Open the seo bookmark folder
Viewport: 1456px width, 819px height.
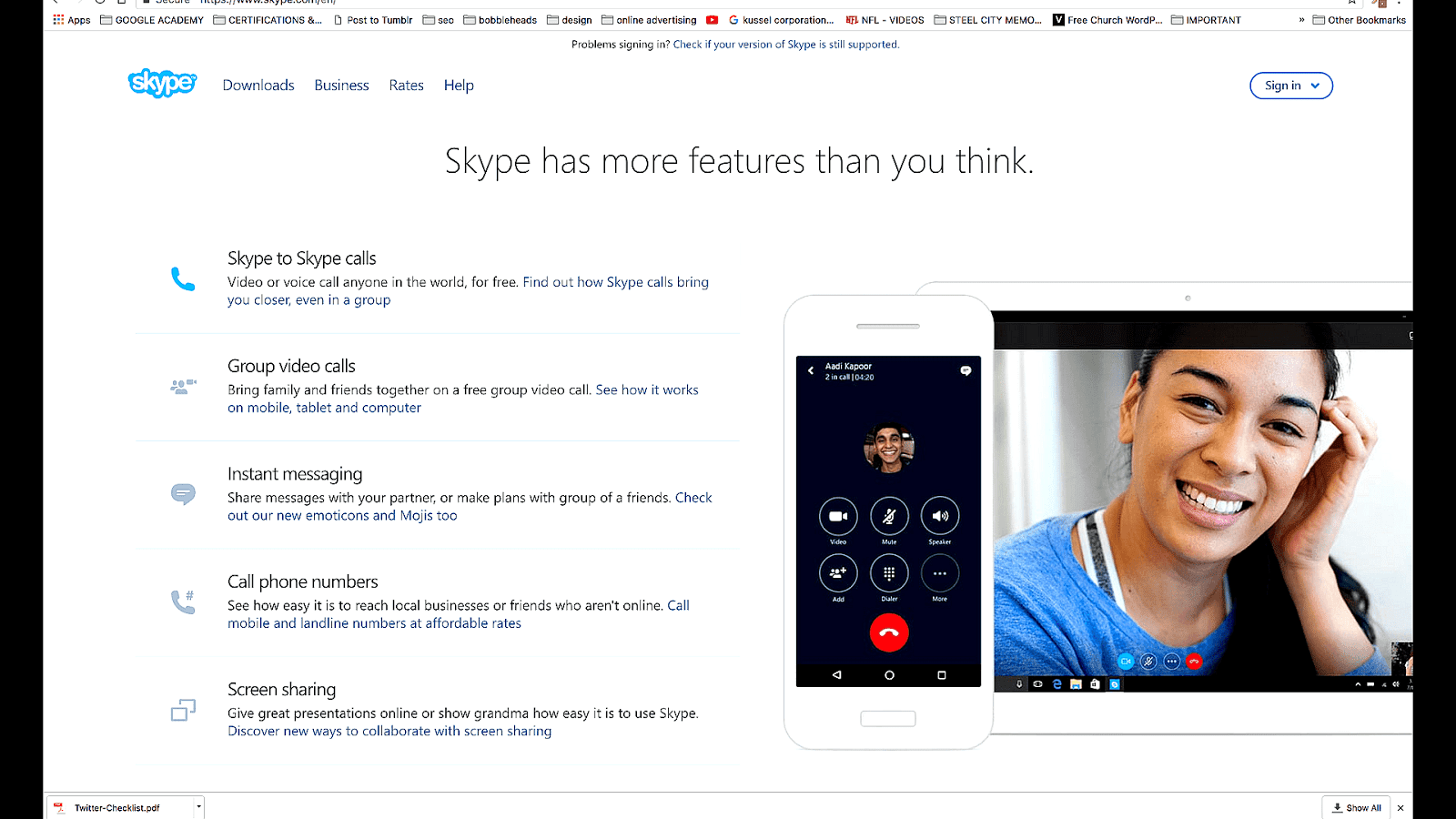tap(439, 20)
